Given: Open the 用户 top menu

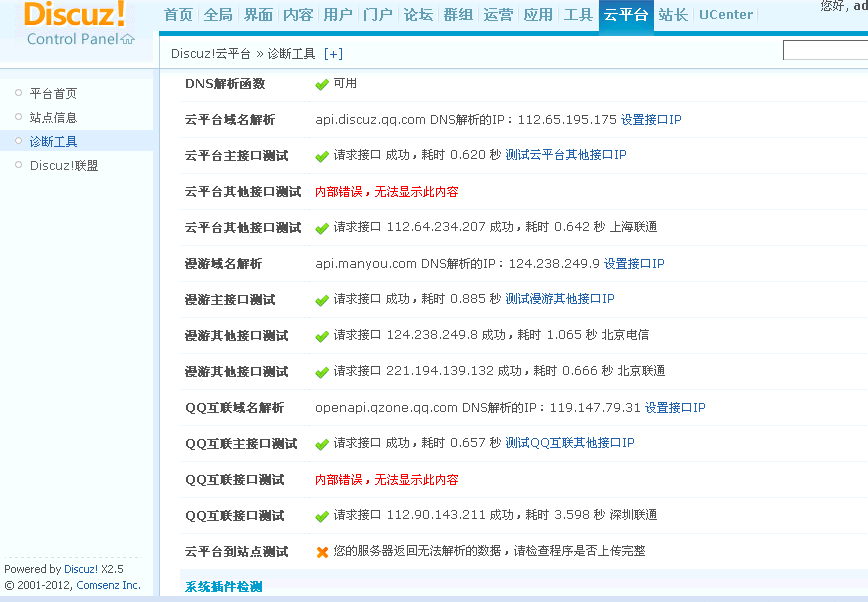Looking at the screenshot, I should tap(338, 15).
